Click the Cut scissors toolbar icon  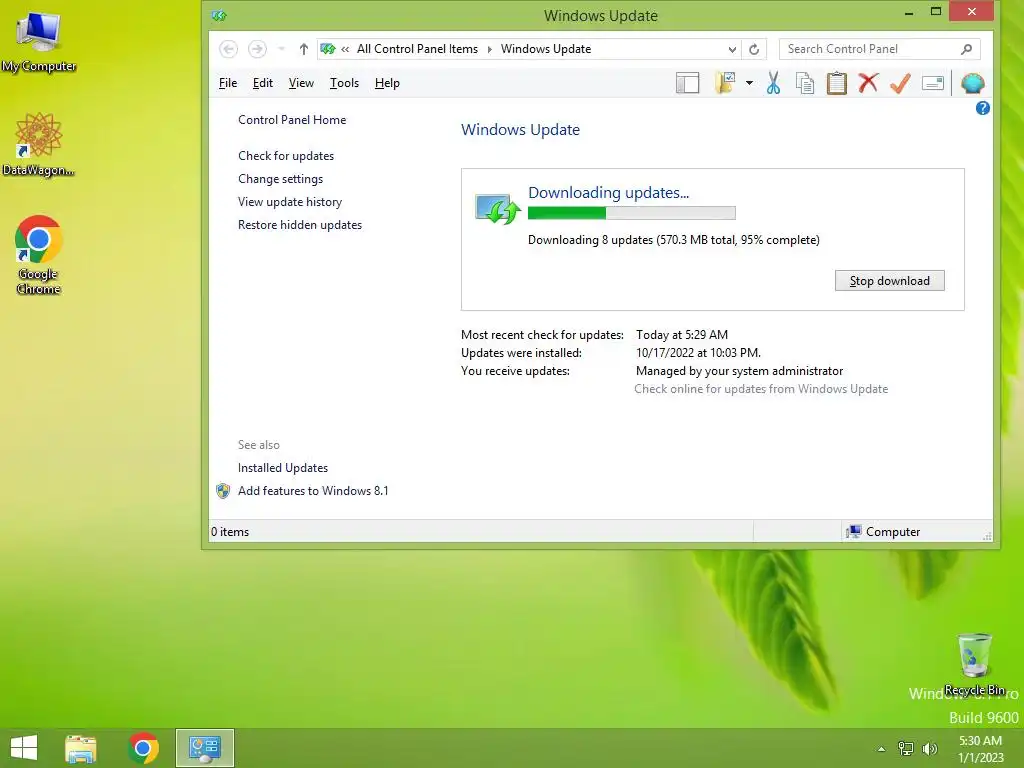point(773,83)
